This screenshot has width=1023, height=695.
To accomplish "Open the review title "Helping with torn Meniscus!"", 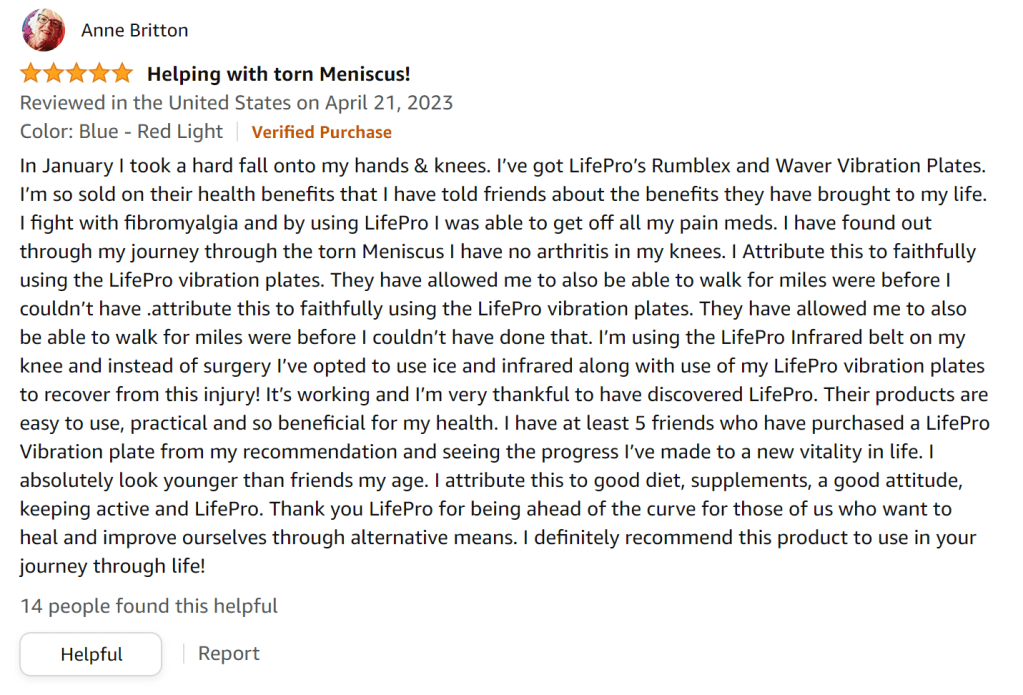I will pyautogui.click(x=278, y=74).
